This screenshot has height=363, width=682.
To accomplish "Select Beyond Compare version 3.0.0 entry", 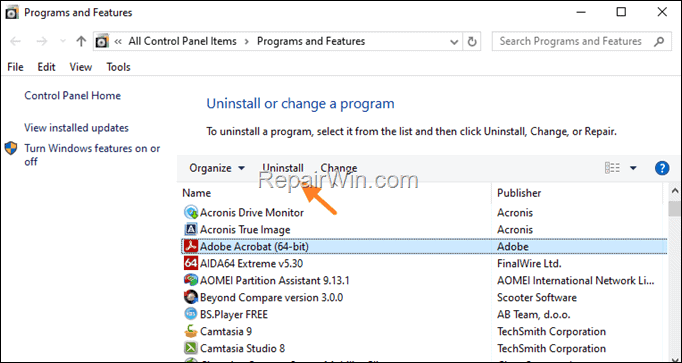I will 271,297.
